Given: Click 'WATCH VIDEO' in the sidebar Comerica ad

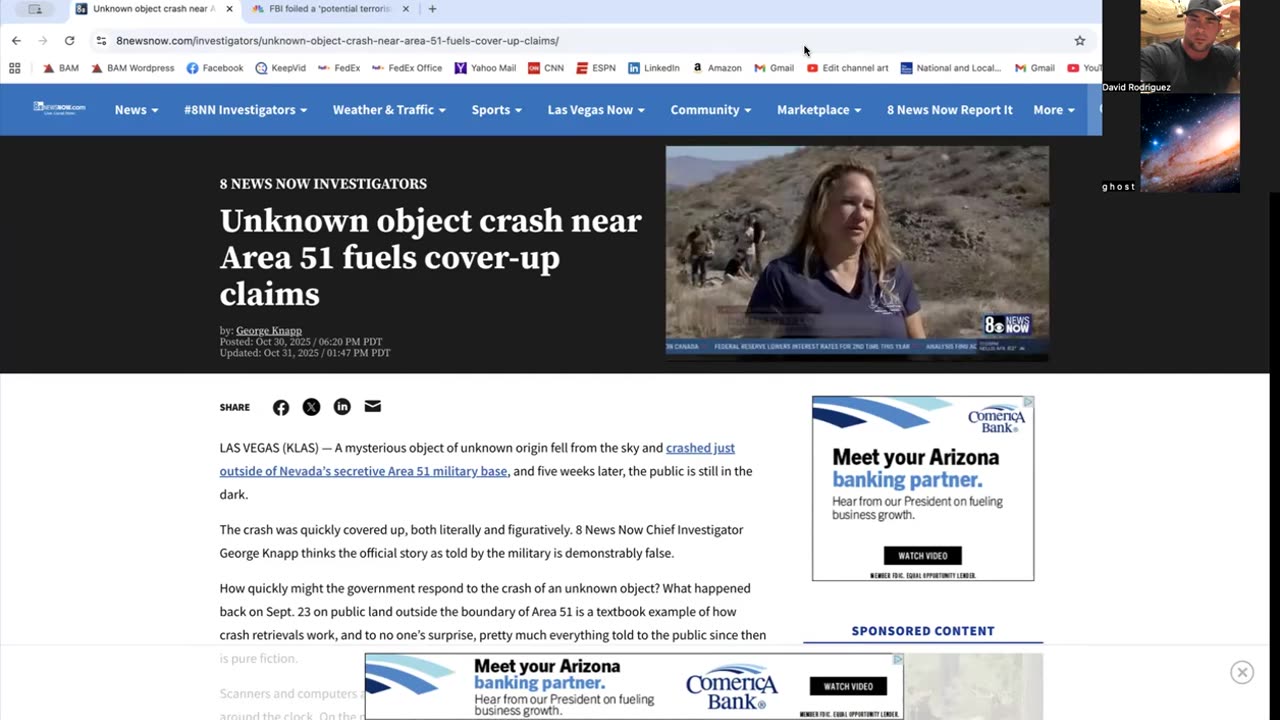Looking at the screenshot, I should tap(922, 556).
